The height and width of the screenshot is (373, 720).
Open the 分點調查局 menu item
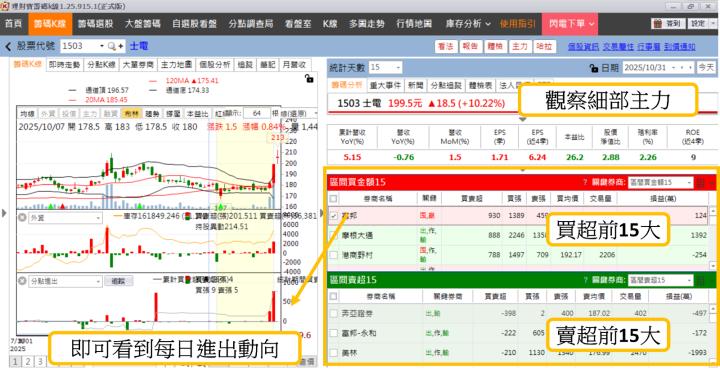tap(250, 23)
